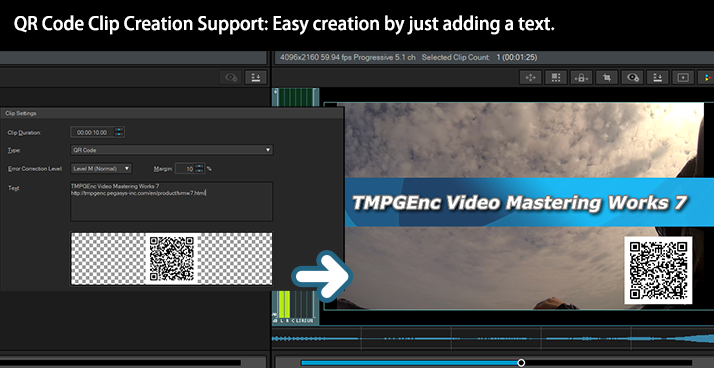Click the QR code preview thumbnail
This screenshot has width=714, height=368.
172,259
